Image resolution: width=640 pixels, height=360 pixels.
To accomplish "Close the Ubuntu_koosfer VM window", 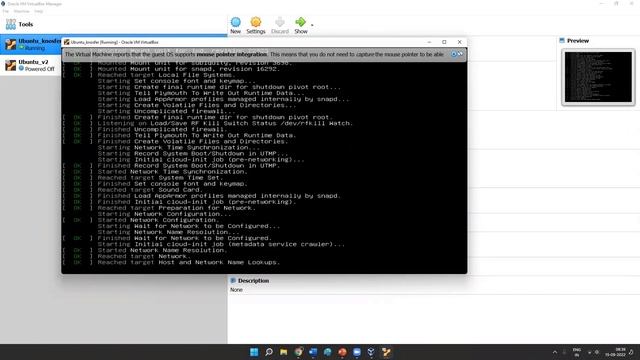I will [x=460, y=42].
